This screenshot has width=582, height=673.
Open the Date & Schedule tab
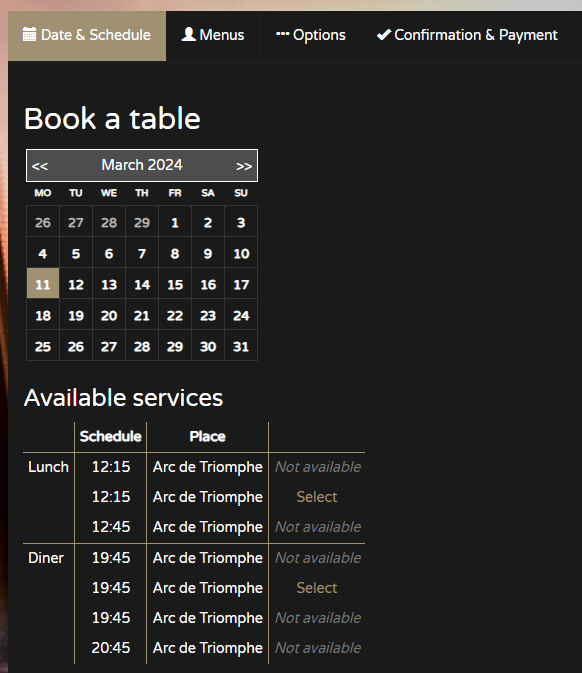point(87,36)
